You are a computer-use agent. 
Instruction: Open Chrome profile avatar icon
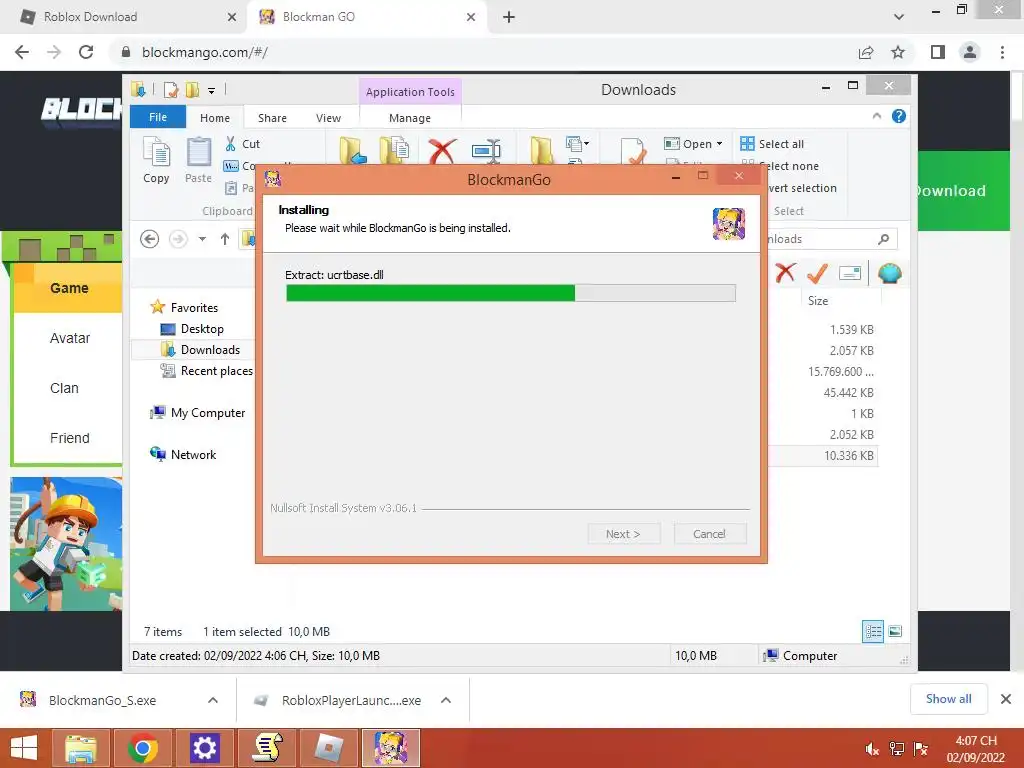970,52
